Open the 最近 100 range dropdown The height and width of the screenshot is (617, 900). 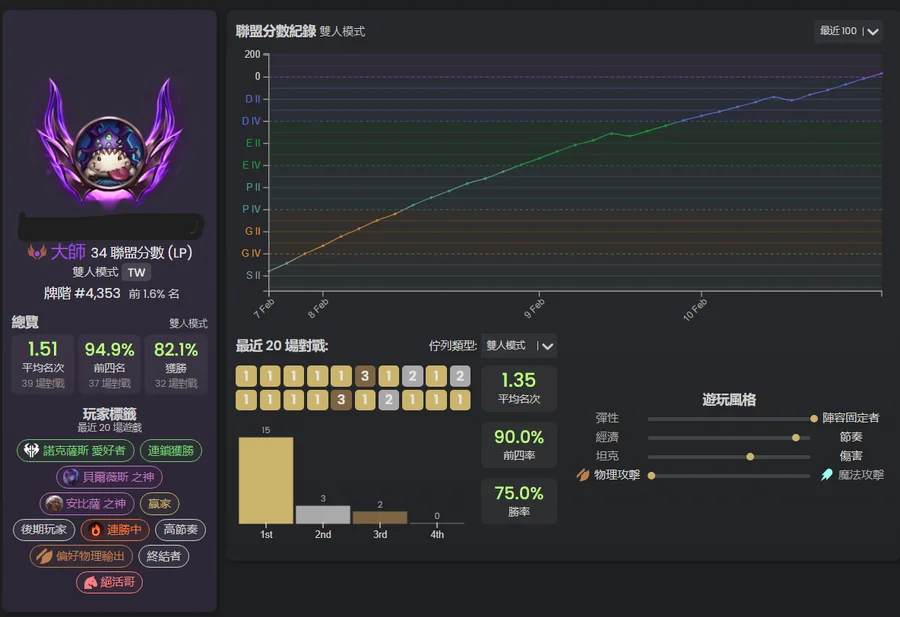point(848,31)
